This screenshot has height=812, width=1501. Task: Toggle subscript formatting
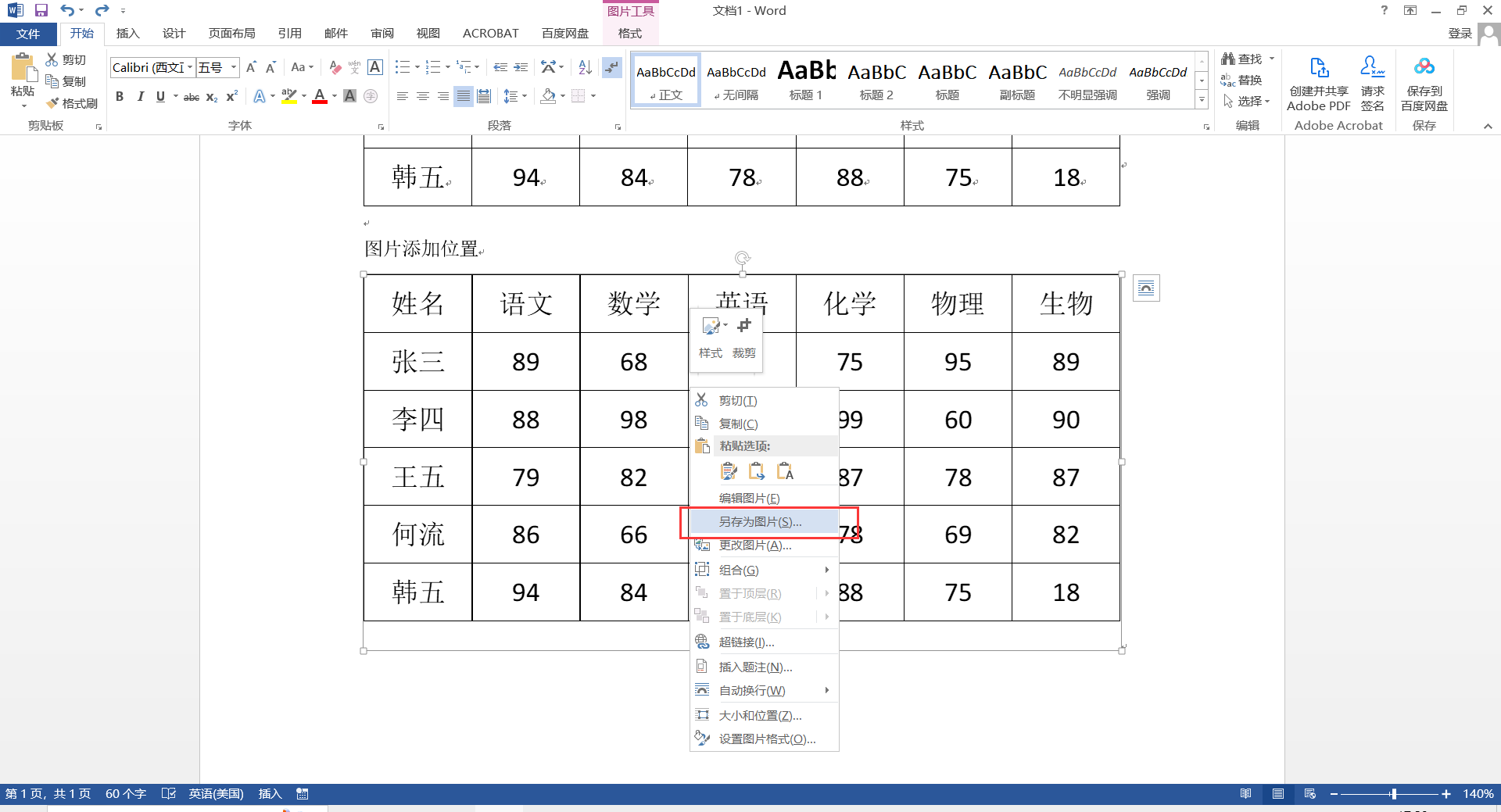212,96
